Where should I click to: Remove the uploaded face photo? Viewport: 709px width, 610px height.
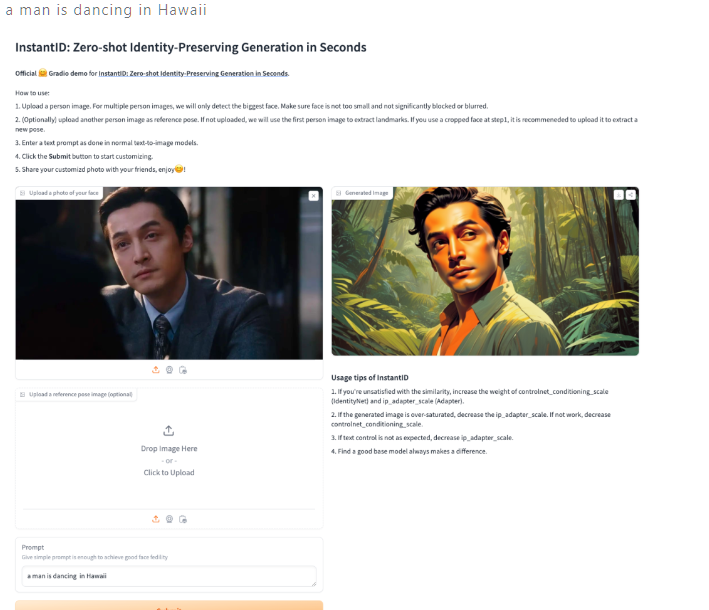point(313,196)
